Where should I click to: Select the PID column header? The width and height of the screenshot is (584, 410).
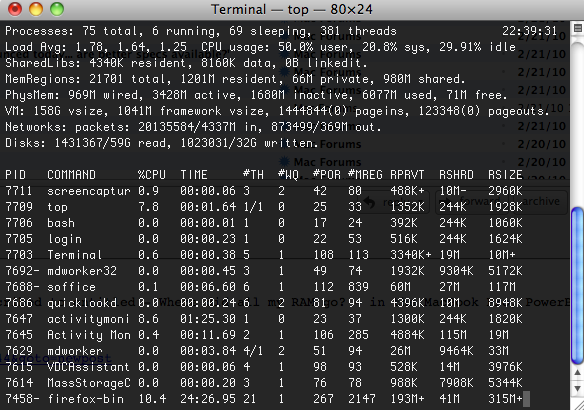click(x=16, y=175)
